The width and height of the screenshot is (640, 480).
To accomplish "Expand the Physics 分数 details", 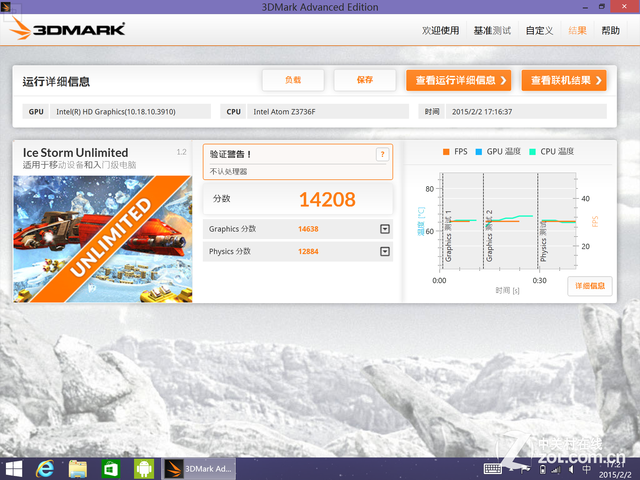I will 385,251.
